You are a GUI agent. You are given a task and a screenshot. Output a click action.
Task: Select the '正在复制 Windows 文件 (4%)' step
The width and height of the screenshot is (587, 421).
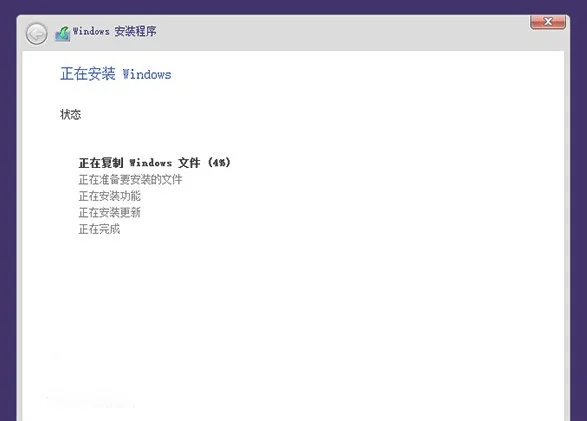(155, 162)
